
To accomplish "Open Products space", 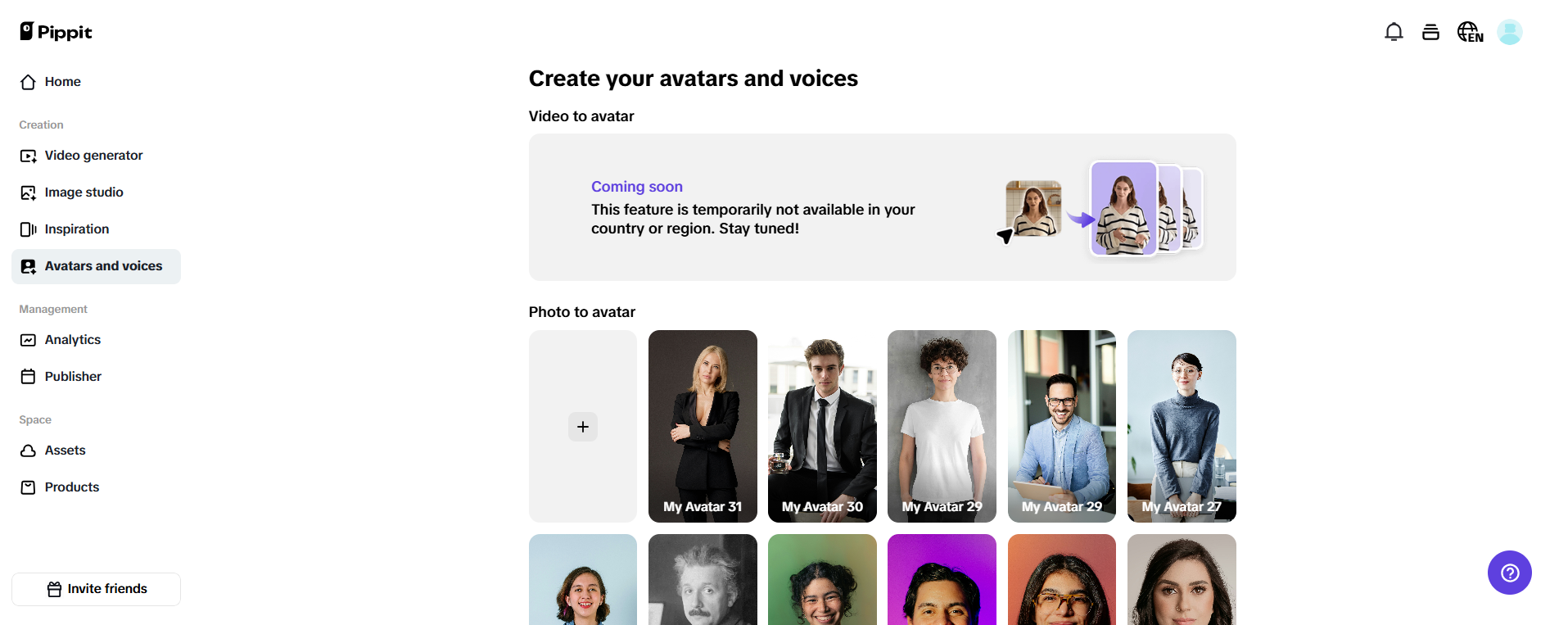I will [x=71, y=487].
